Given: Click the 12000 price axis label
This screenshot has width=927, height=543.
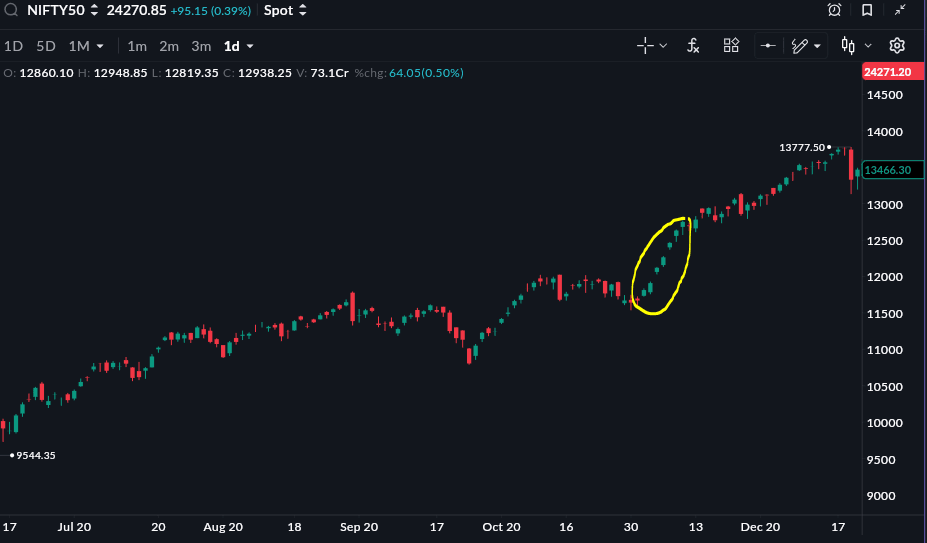Looking at the screenshot, I should tap(884, 277).
